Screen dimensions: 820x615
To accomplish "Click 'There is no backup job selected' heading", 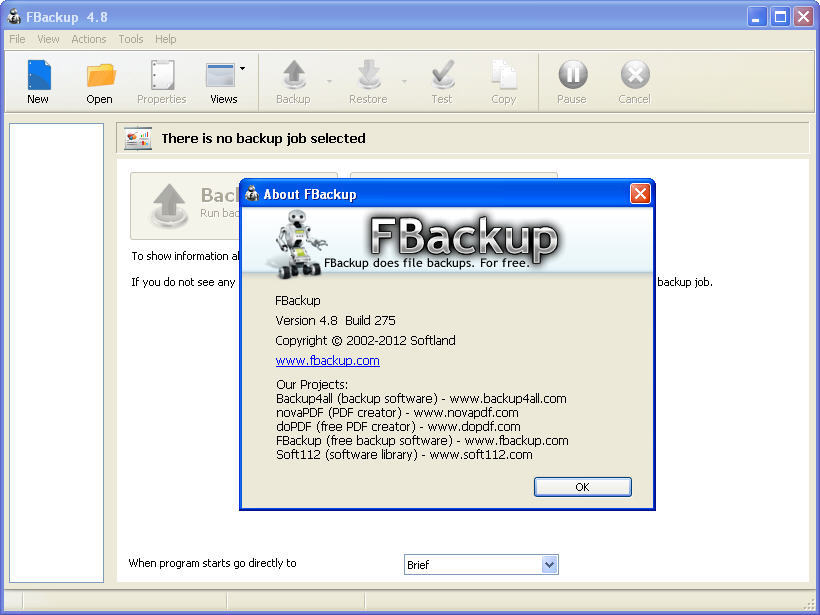I will 263,139.
